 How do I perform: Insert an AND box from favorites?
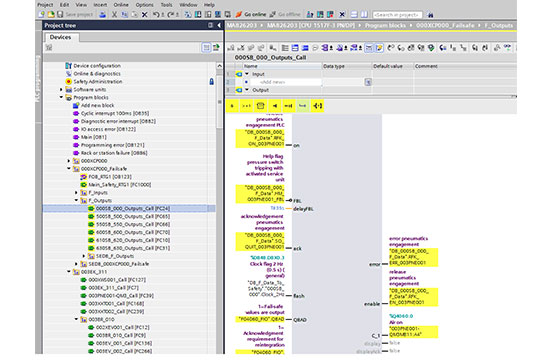(232, 106)
